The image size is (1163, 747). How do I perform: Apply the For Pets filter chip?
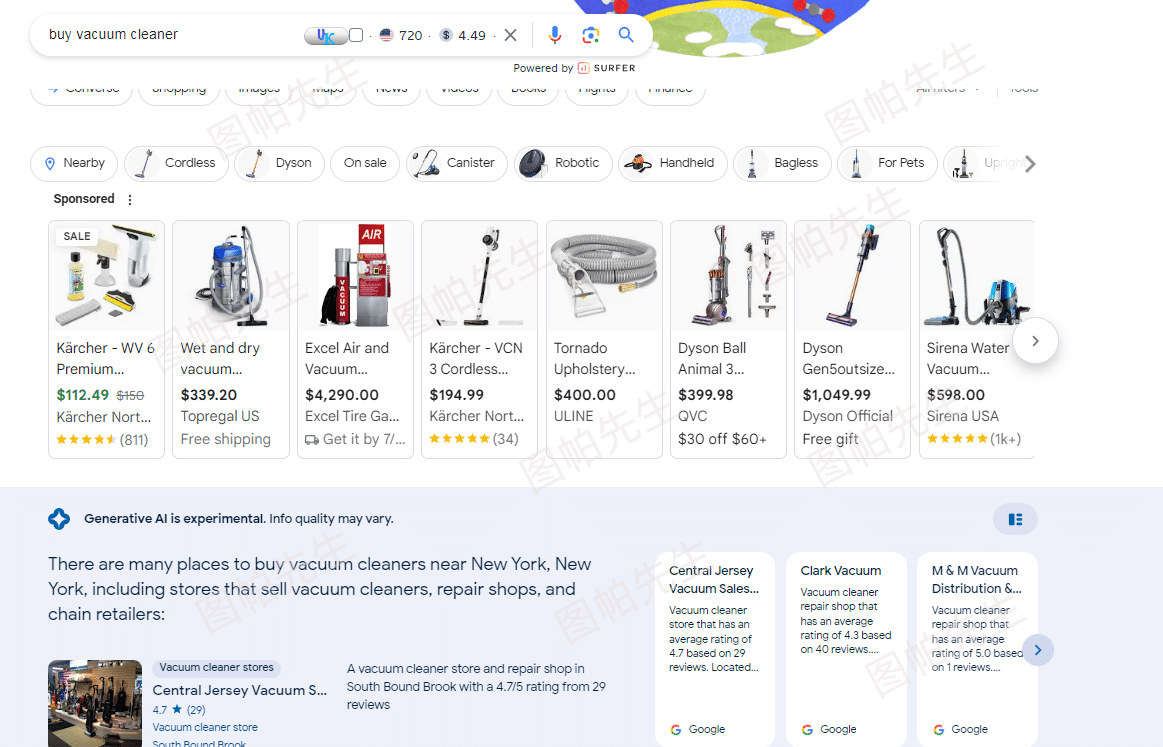click(887, 163)
